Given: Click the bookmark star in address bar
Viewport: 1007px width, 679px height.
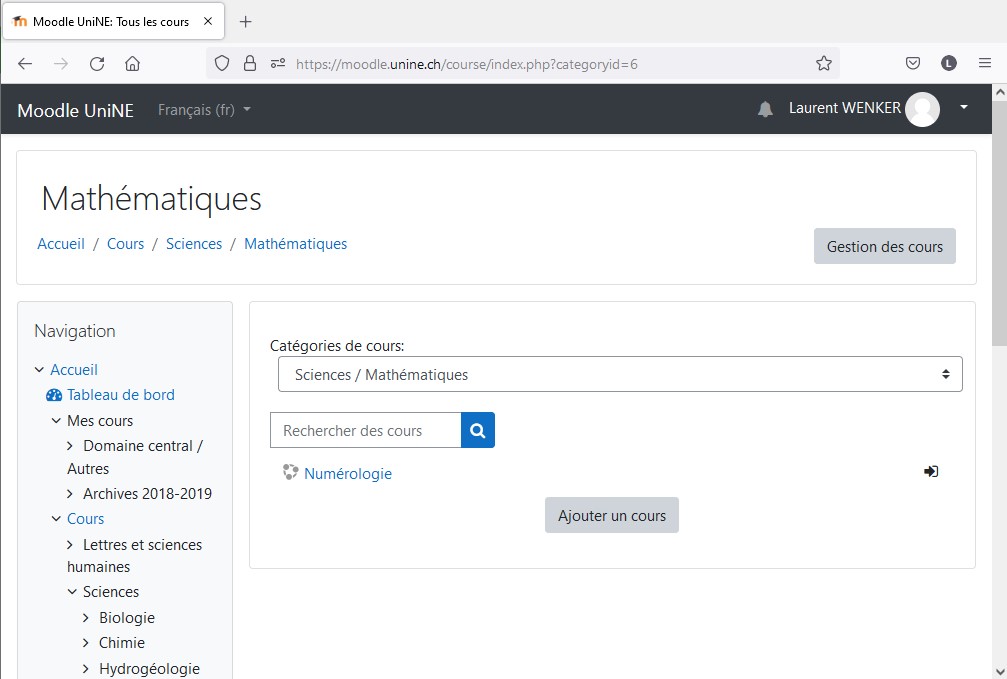Looking at the screenshot, I should point(824,62).
